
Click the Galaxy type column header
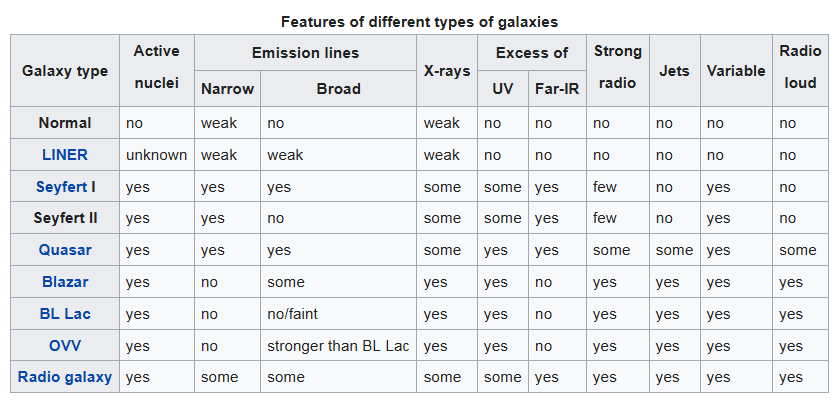65,71
